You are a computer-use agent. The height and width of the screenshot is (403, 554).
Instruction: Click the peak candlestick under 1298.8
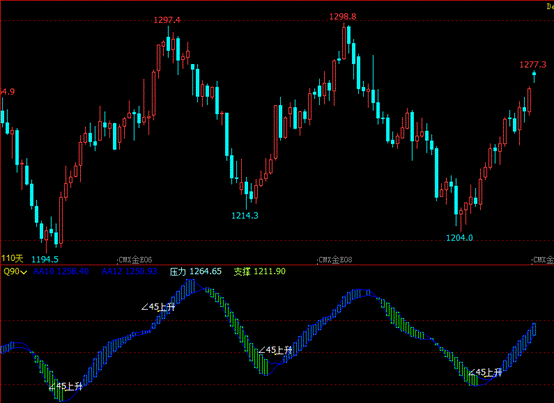(x=344, y=41)
